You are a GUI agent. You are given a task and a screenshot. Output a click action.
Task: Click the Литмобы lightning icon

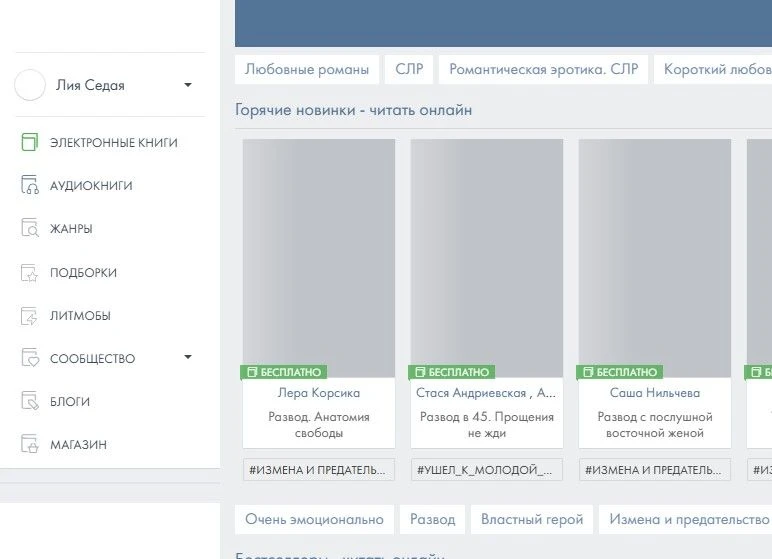(x=30, y=316)
